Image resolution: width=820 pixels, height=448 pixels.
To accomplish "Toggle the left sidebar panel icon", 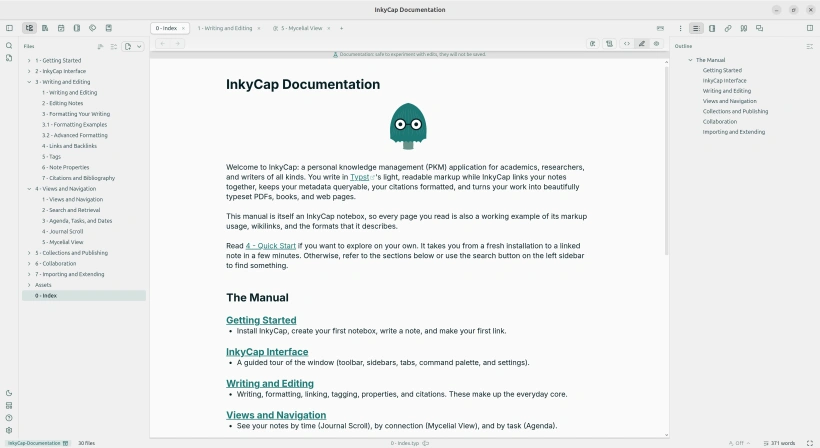I will click(x=9, y=28).
